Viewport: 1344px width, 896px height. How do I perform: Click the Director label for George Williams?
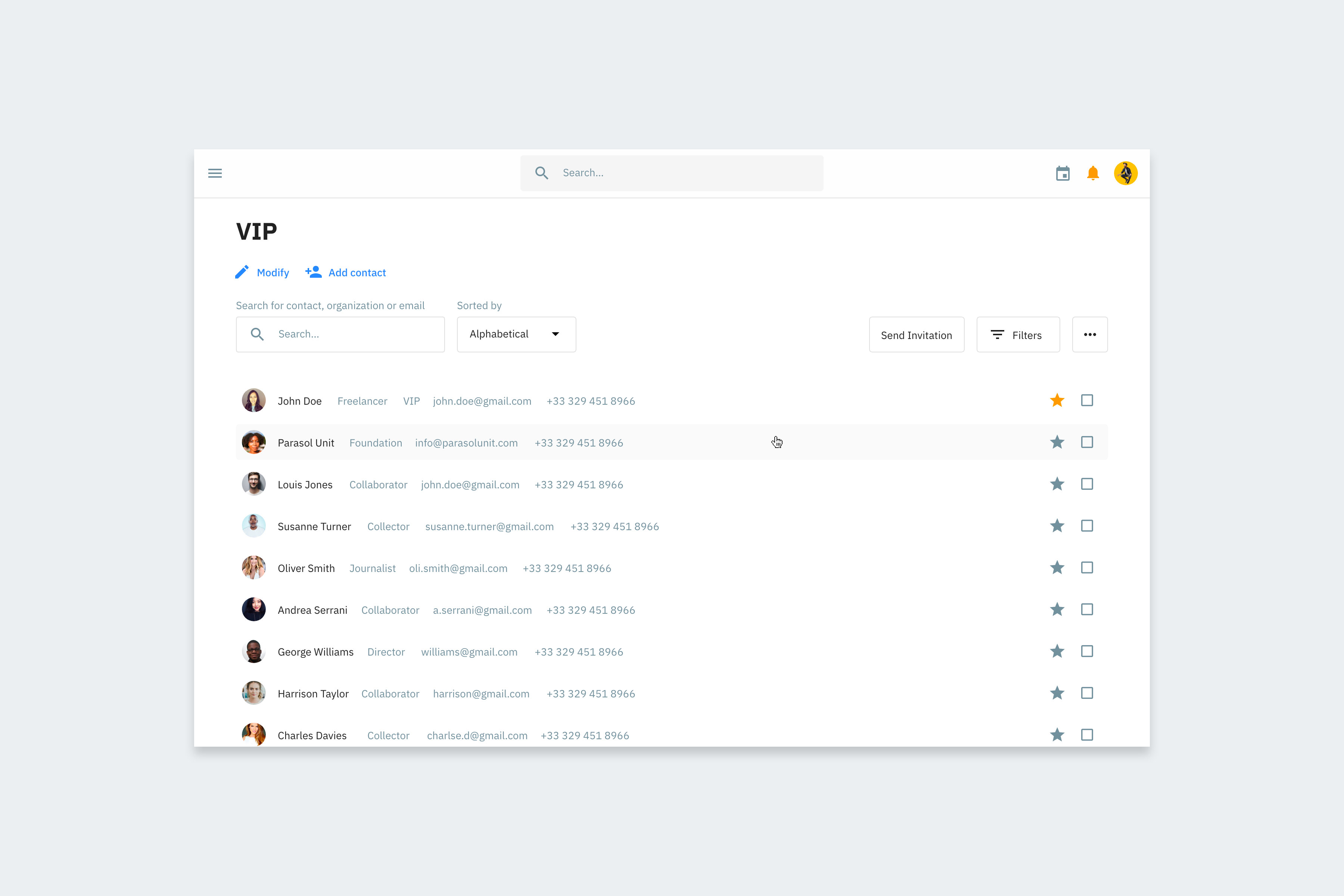pos(386,652)
